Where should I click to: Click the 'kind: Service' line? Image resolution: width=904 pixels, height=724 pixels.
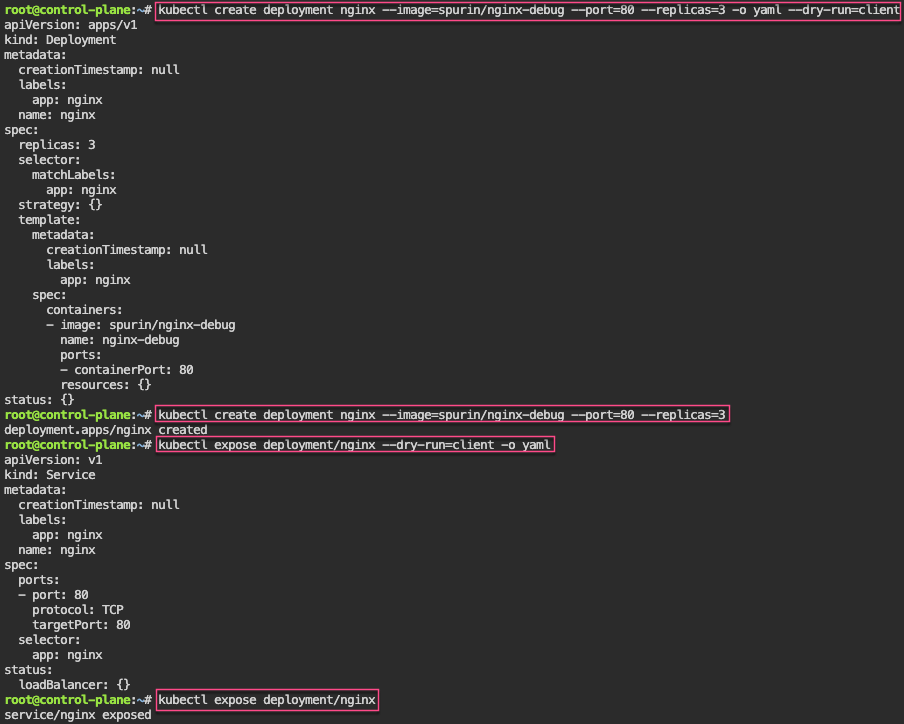click(x=50, y=475)
